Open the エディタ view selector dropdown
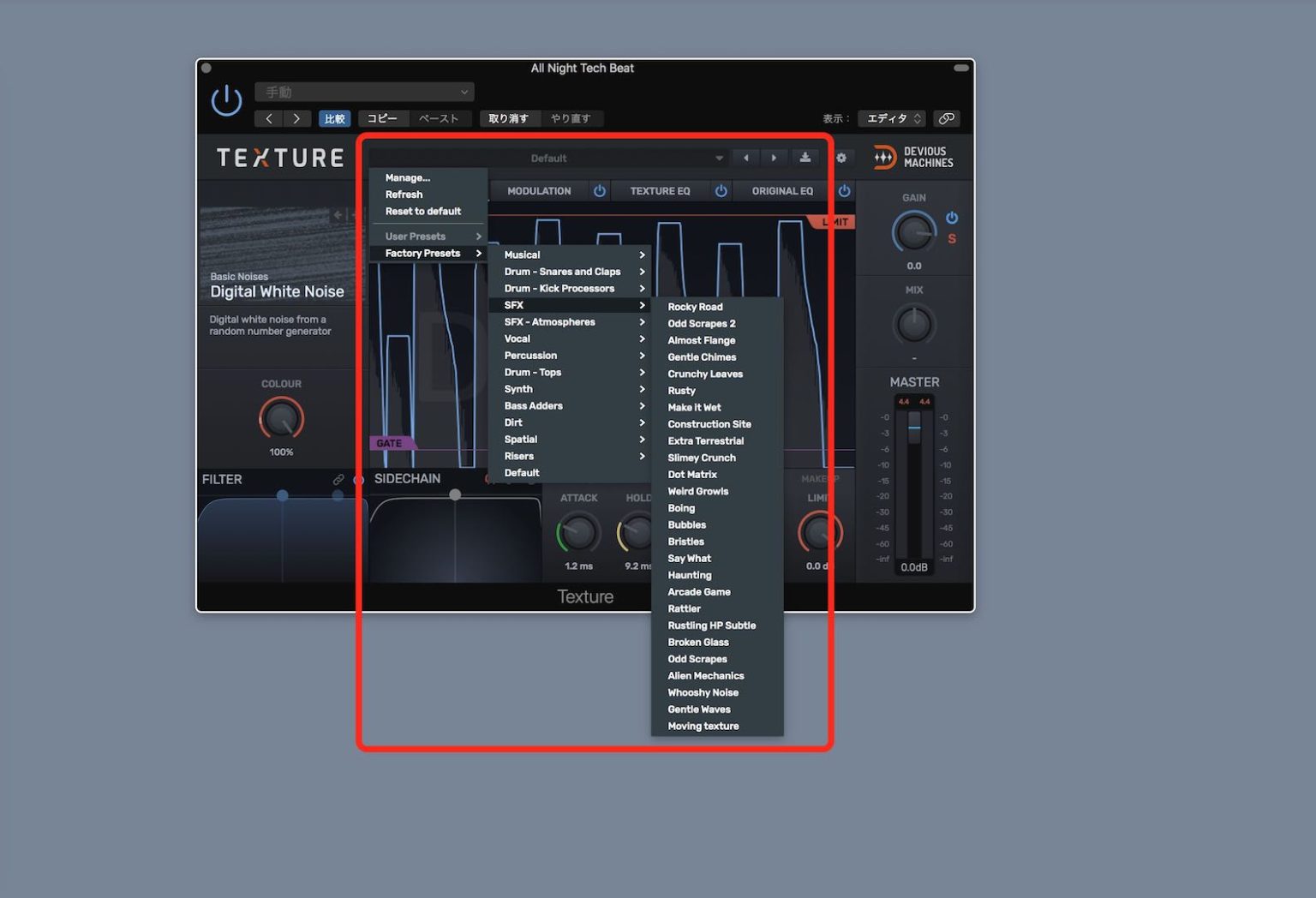 [893, 118]
